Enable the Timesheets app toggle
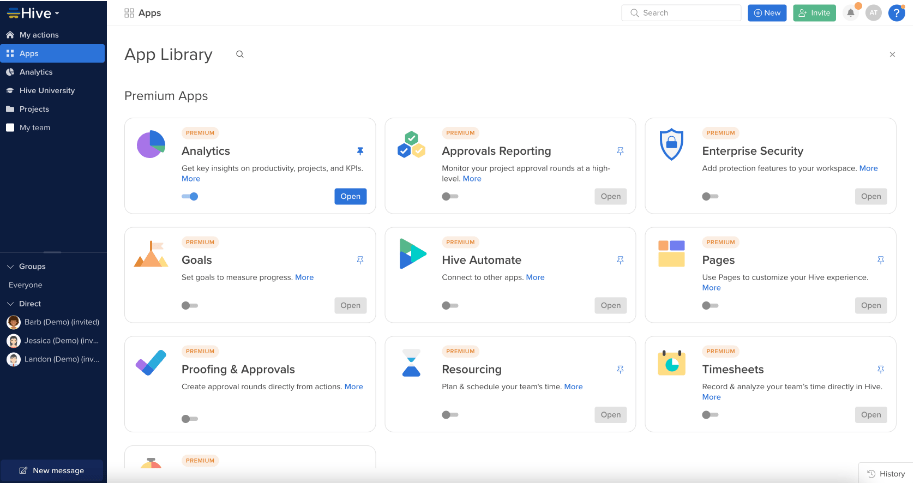This screenshot has width=913, height=486. [x=710, y=414]
